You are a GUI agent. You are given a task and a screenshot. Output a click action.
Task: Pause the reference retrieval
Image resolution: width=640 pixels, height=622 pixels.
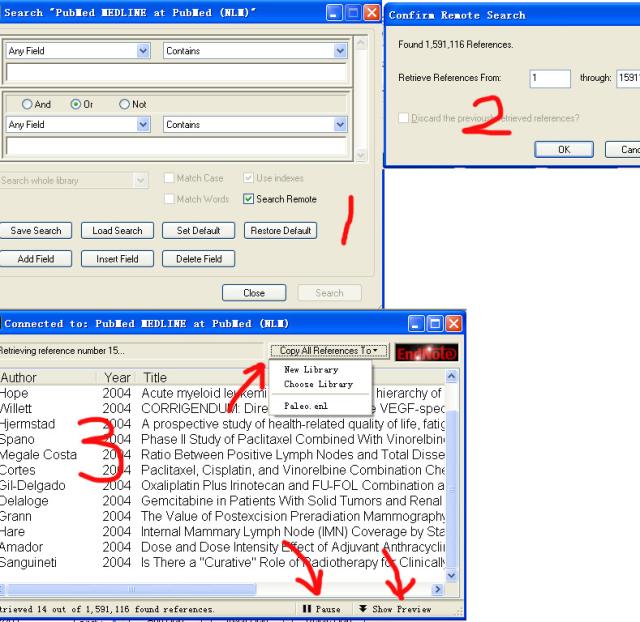(321, 609)
